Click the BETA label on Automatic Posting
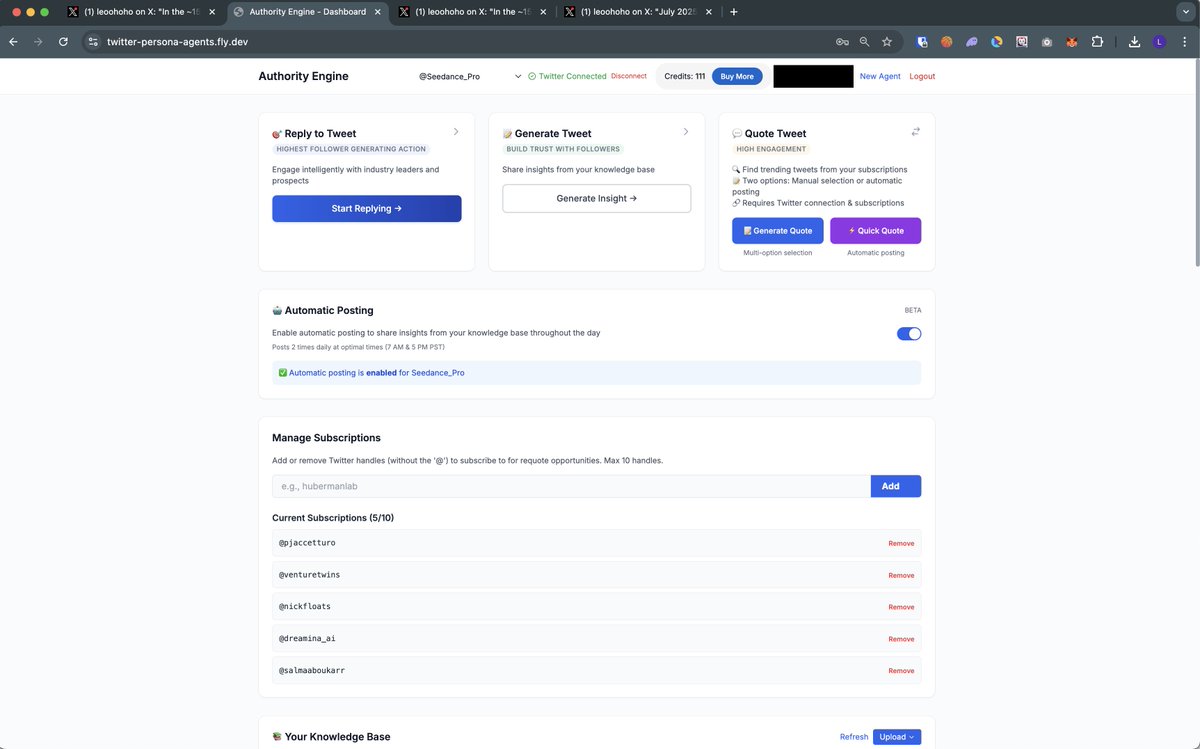This screenshot has height=749, width=1200. click(912, 310)
